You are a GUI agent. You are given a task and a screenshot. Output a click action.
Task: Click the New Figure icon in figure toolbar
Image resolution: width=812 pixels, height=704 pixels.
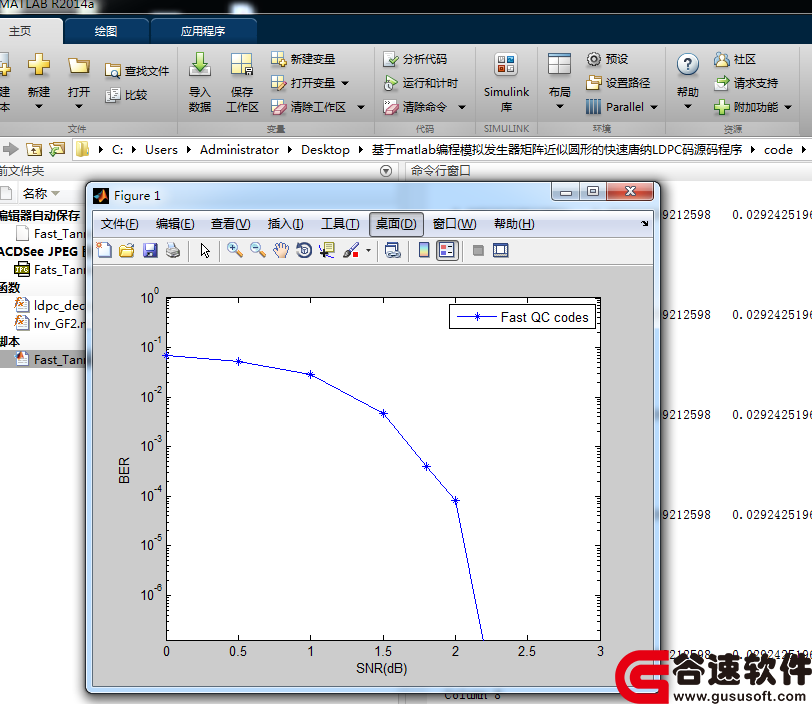pos(104,251)
